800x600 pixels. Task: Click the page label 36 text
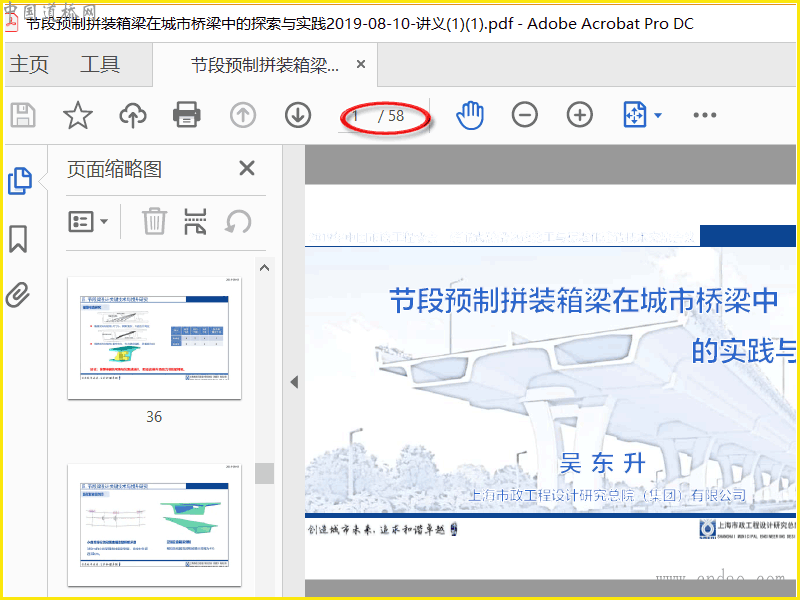click(154, 417)
